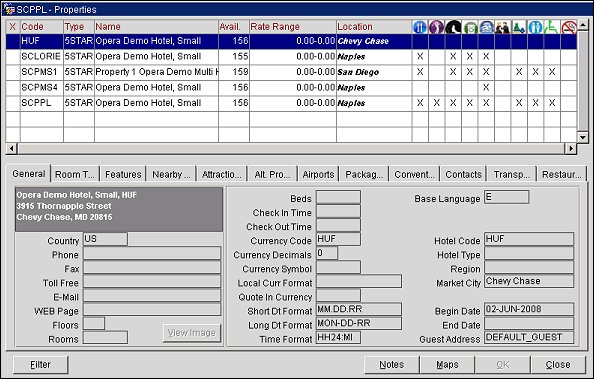Select the SCPMS1 property code cell
The image size is (594, 379).
coord(42,72)
